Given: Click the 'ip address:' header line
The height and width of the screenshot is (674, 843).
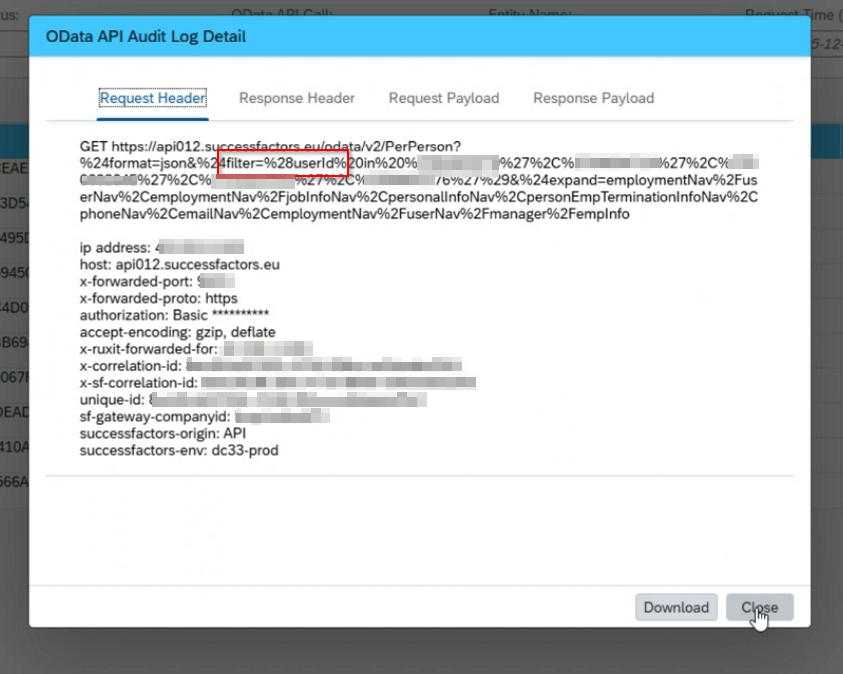Looking at the screenshot, I should tap(162, 248).
